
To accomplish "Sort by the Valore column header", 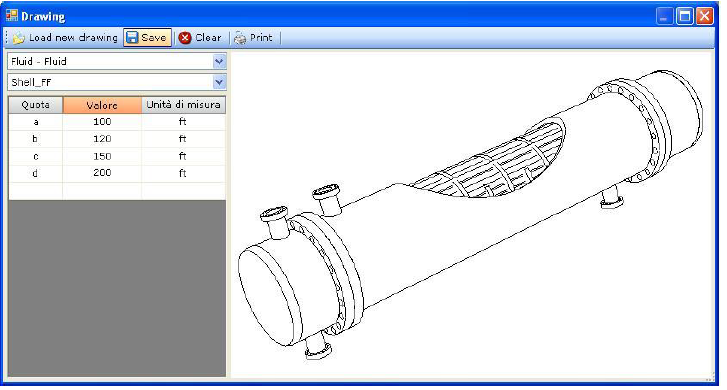I will click(102, 105).
